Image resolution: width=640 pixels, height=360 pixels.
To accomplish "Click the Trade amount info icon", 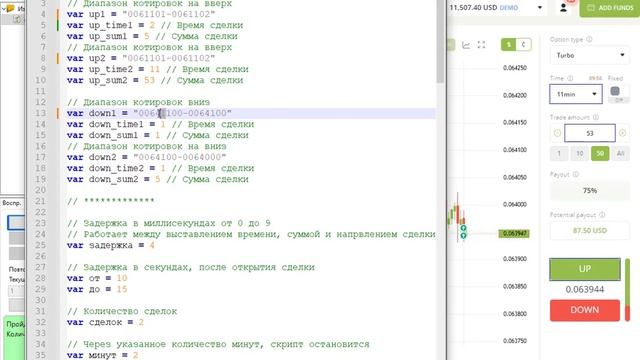I will (x=596, y=117).
